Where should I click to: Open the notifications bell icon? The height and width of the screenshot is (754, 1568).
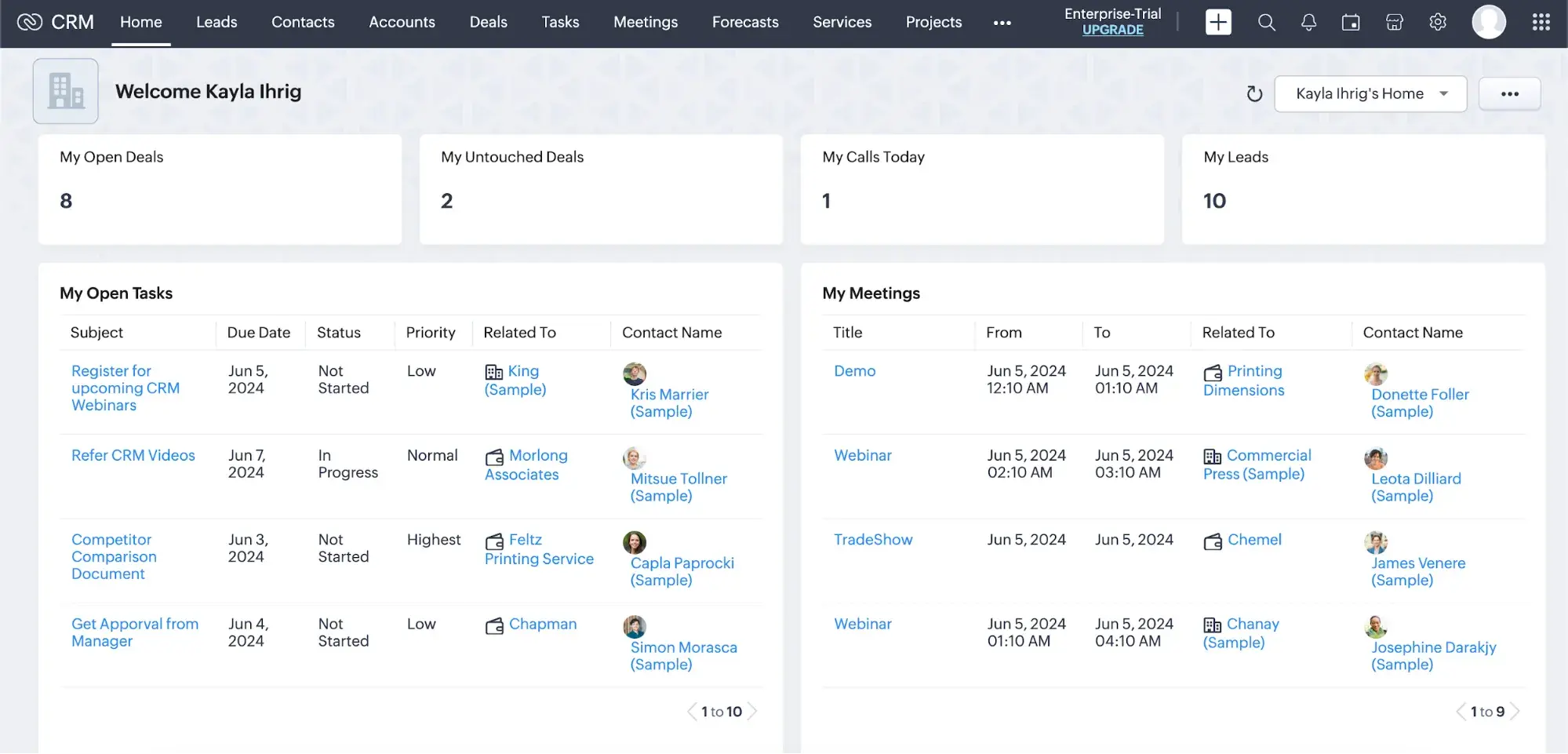click(1308, 23)
